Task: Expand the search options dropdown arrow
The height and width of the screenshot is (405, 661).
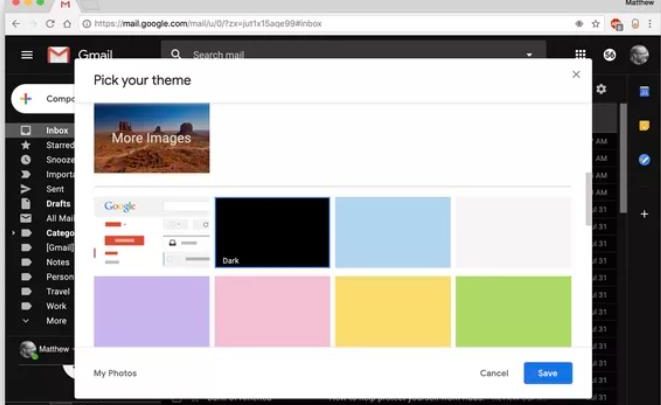Action: (x=529, y=55)
